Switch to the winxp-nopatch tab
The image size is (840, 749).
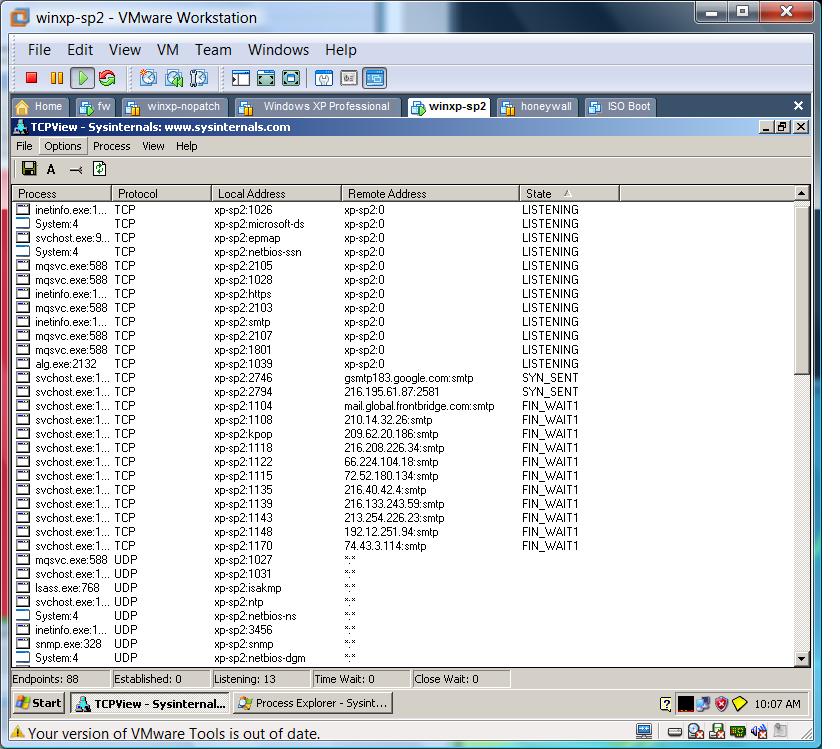(x=175, y=107)
